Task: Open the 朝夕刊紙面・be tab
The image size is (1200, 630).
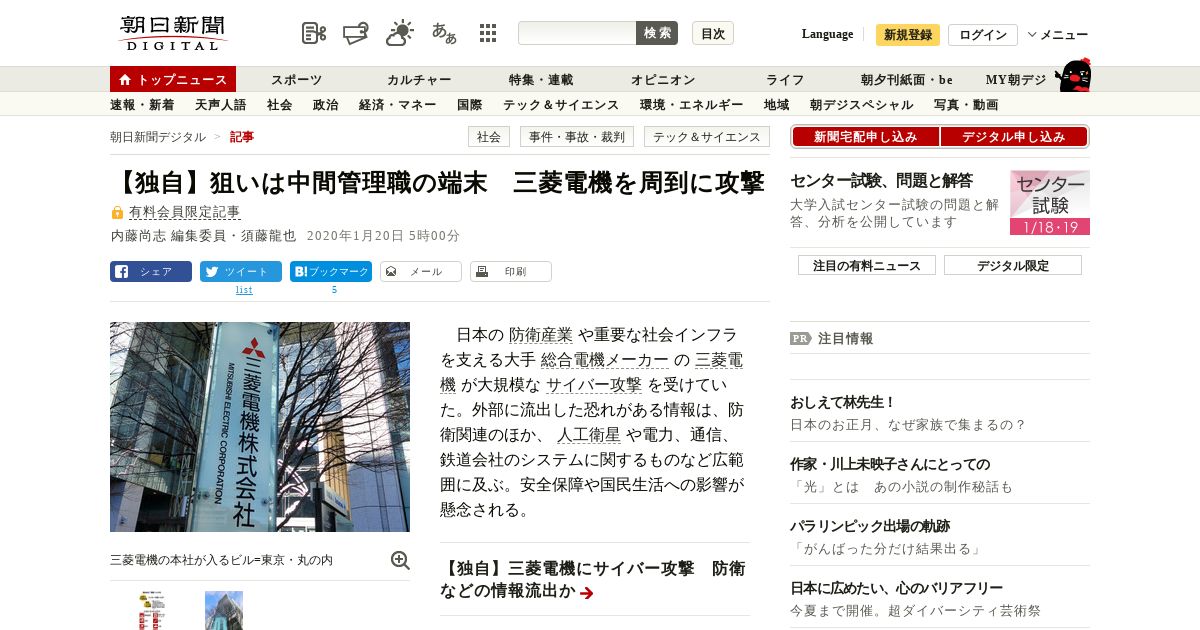Action: (907, 80)
